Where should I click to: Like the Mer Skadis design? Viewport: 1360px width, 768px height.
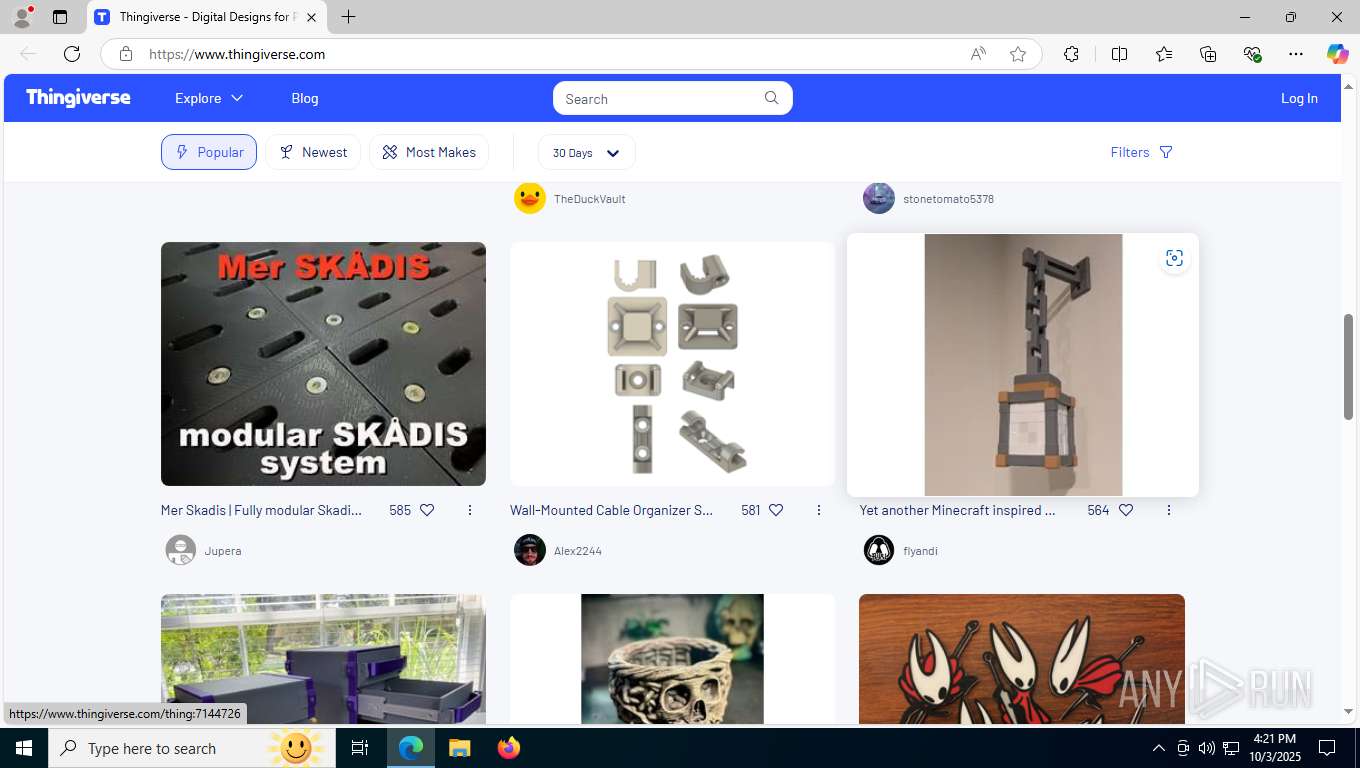point(427,510)
